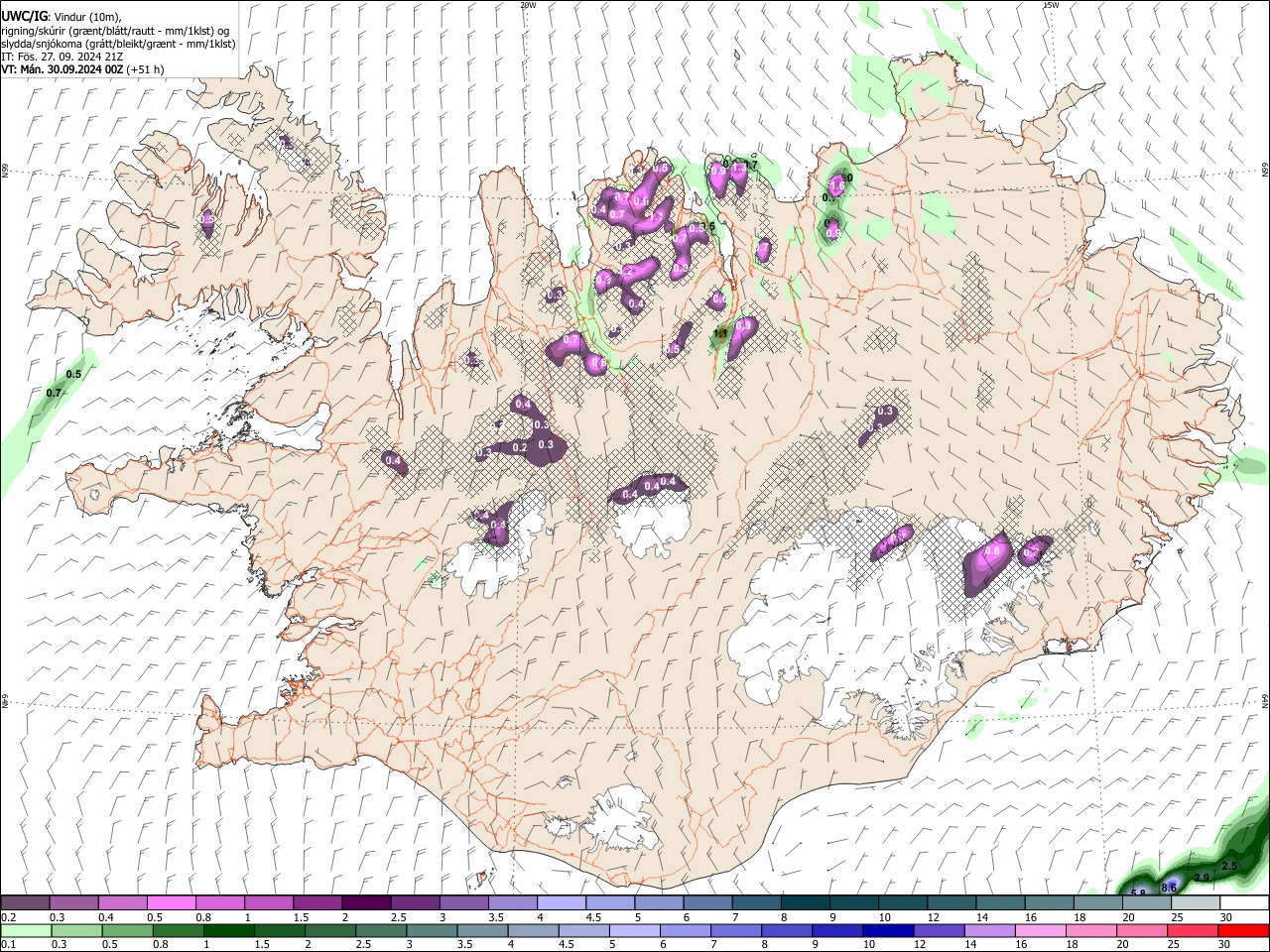
Task: Select the top-row swatch labeled 1.5
Action: pyautogui.click(x=318, y=902)
